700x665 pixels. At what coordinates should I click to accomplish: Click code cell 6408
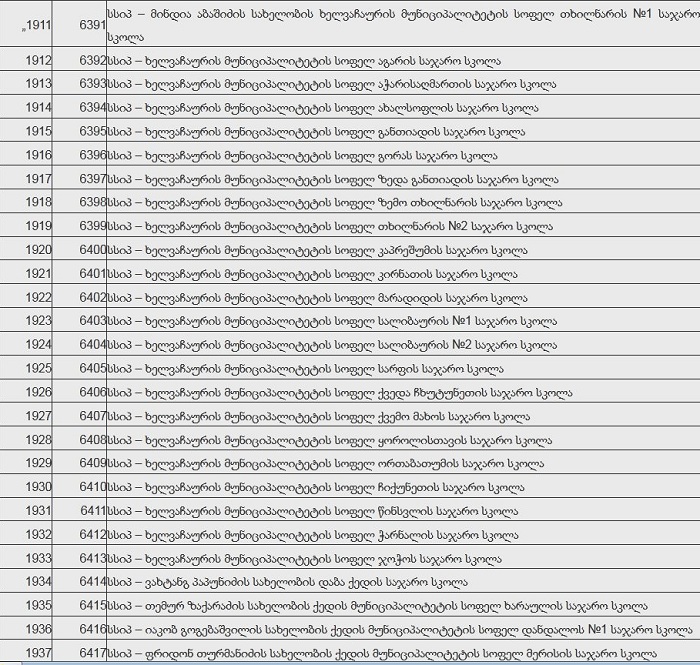(93, 440)
